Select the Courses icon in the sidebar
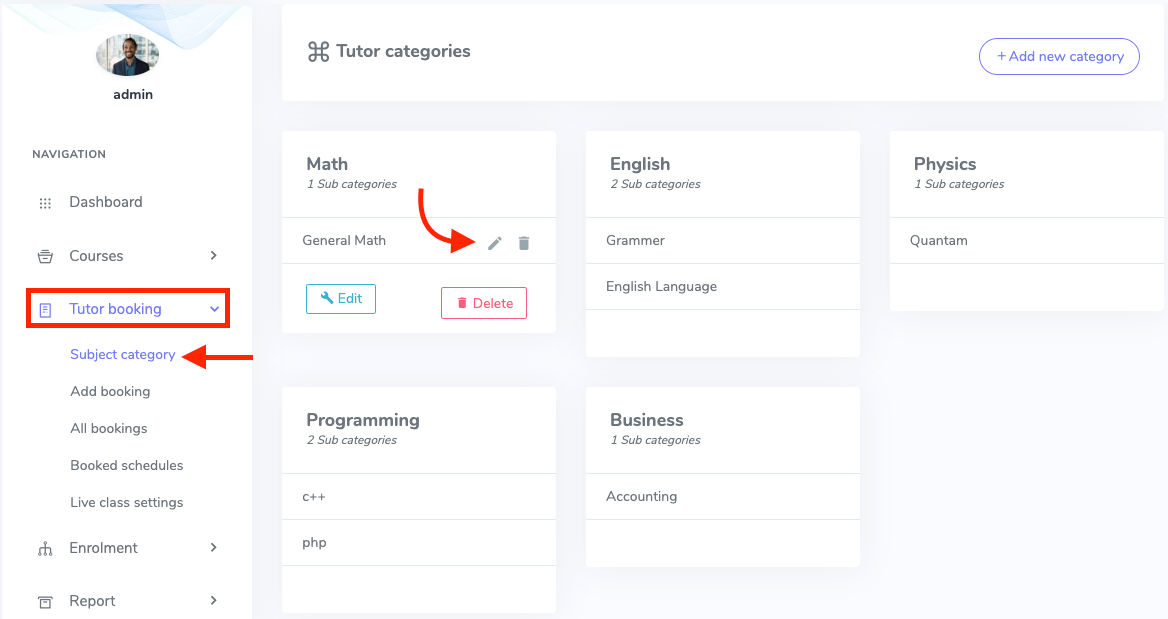Image resolution: width=1168 pixels, height=619 pixels. pos(45,256)
